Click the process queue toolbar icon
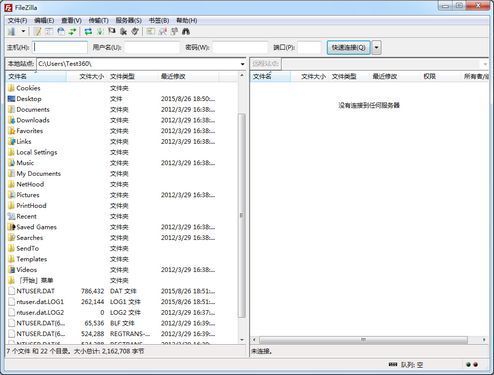Viewport: 494px width, 375px height. pos(100,32)
